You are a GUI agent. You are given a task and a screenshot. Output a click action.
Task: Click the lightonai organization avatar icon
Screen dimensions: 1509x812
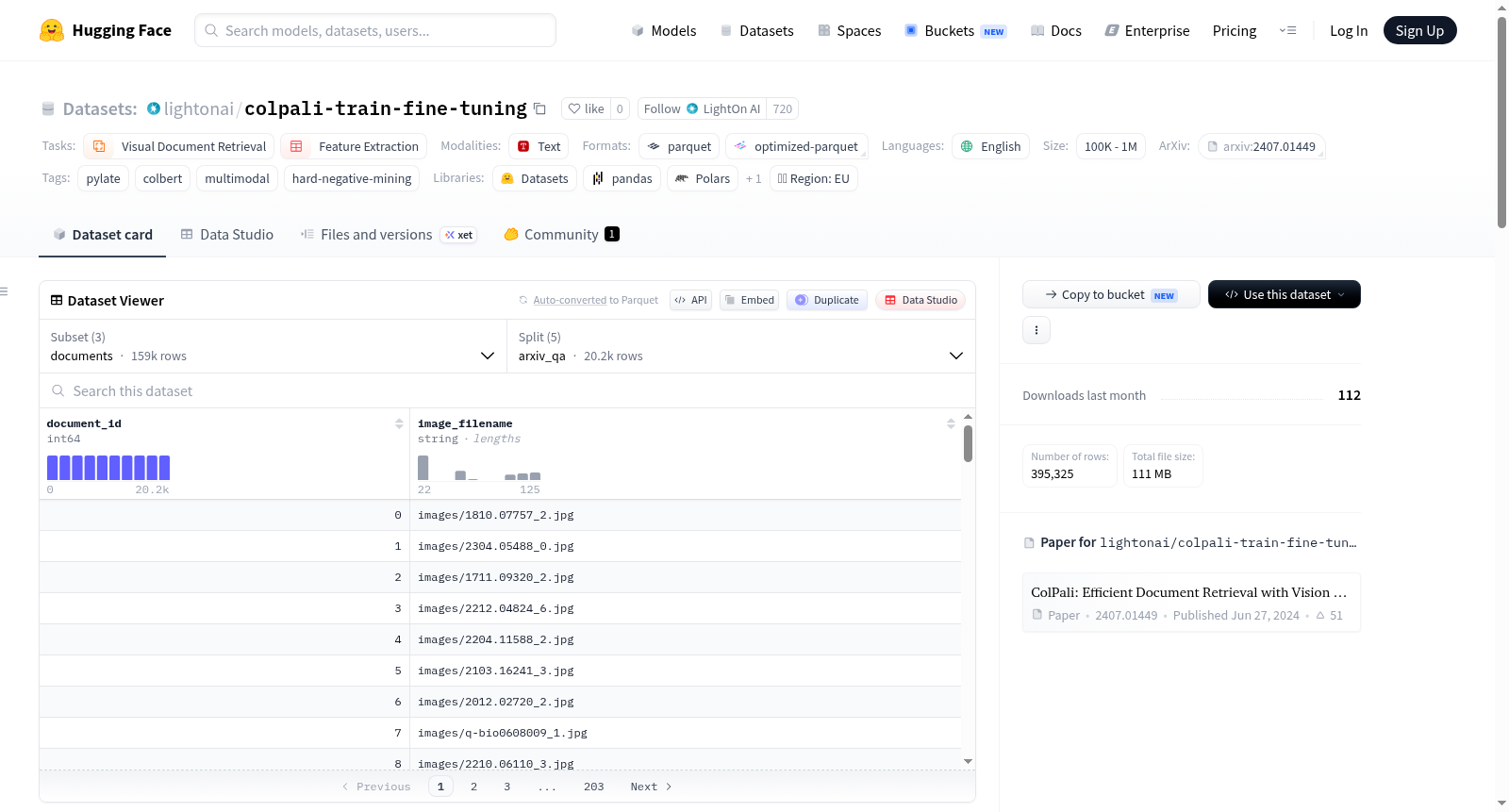coord(154,108)
